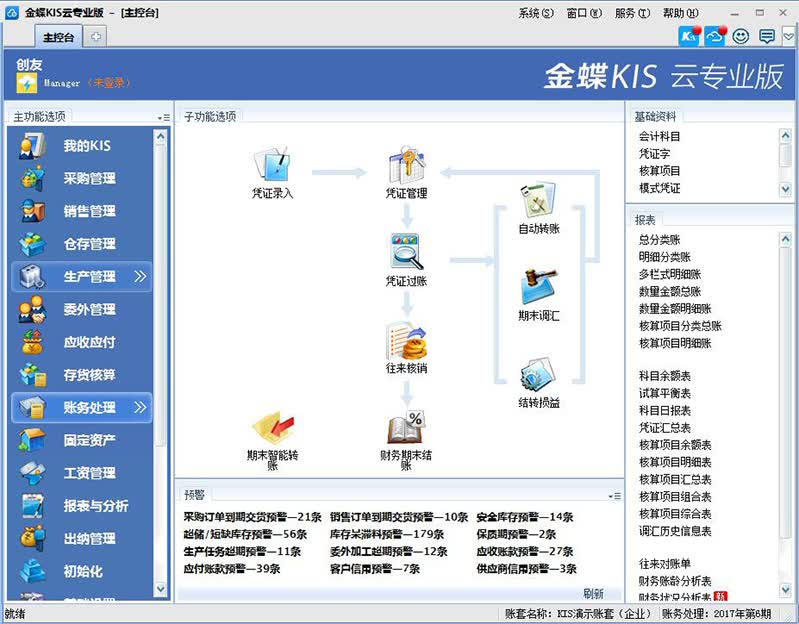The height and width of the screenshot is (624, 799).
Task: Open 核算项目 in 基础资料
Action: coord(659,171)
